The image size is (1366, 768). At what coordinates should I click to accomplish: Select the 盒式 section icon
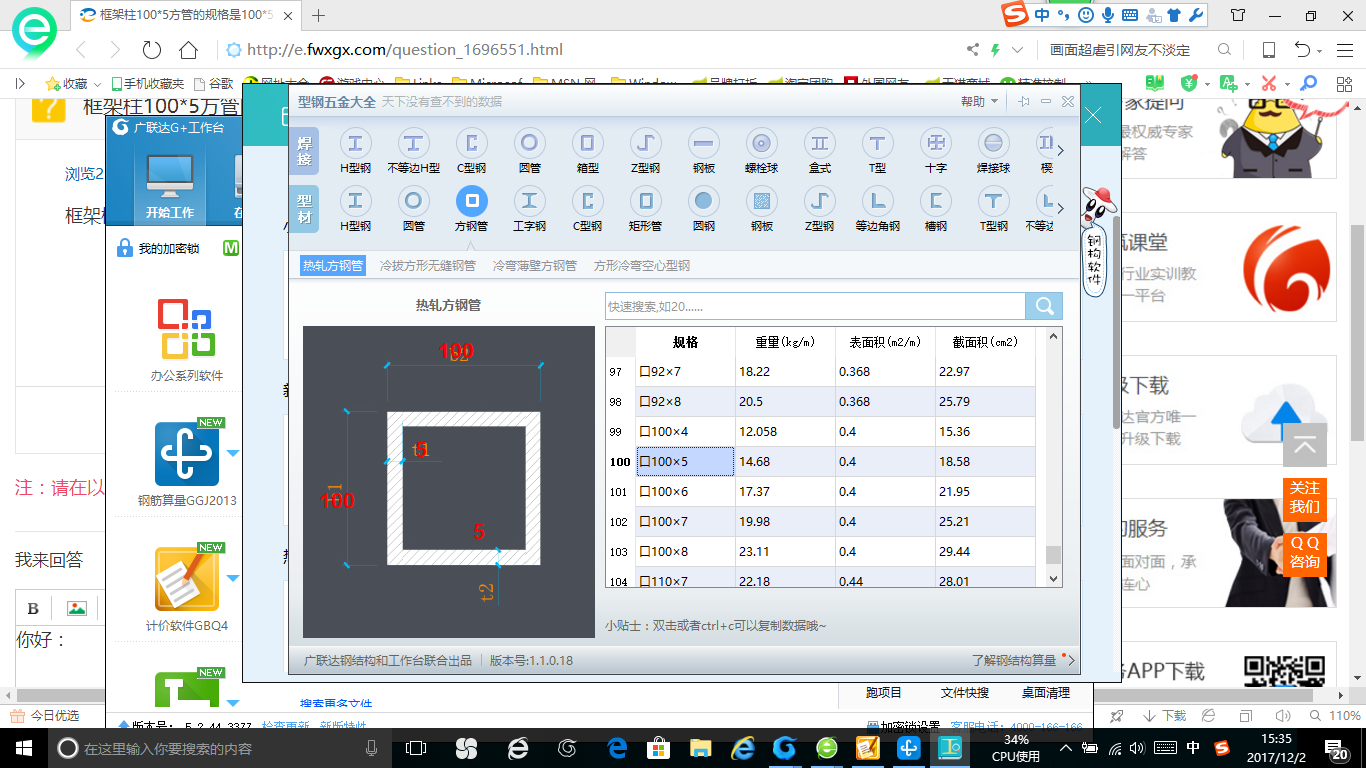(x=819, y=143)
